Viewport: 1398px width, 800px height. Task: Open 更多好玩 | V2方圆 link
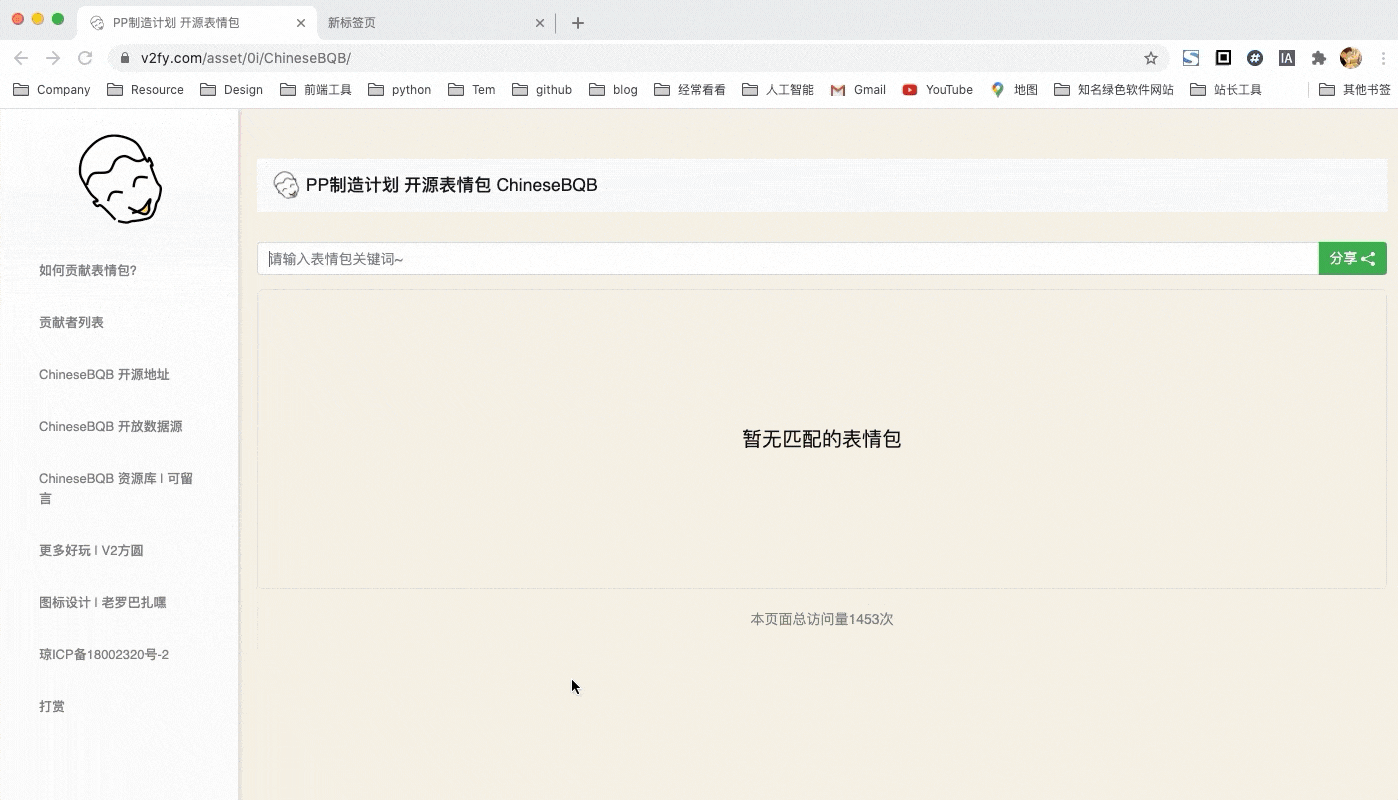(91, 550)
